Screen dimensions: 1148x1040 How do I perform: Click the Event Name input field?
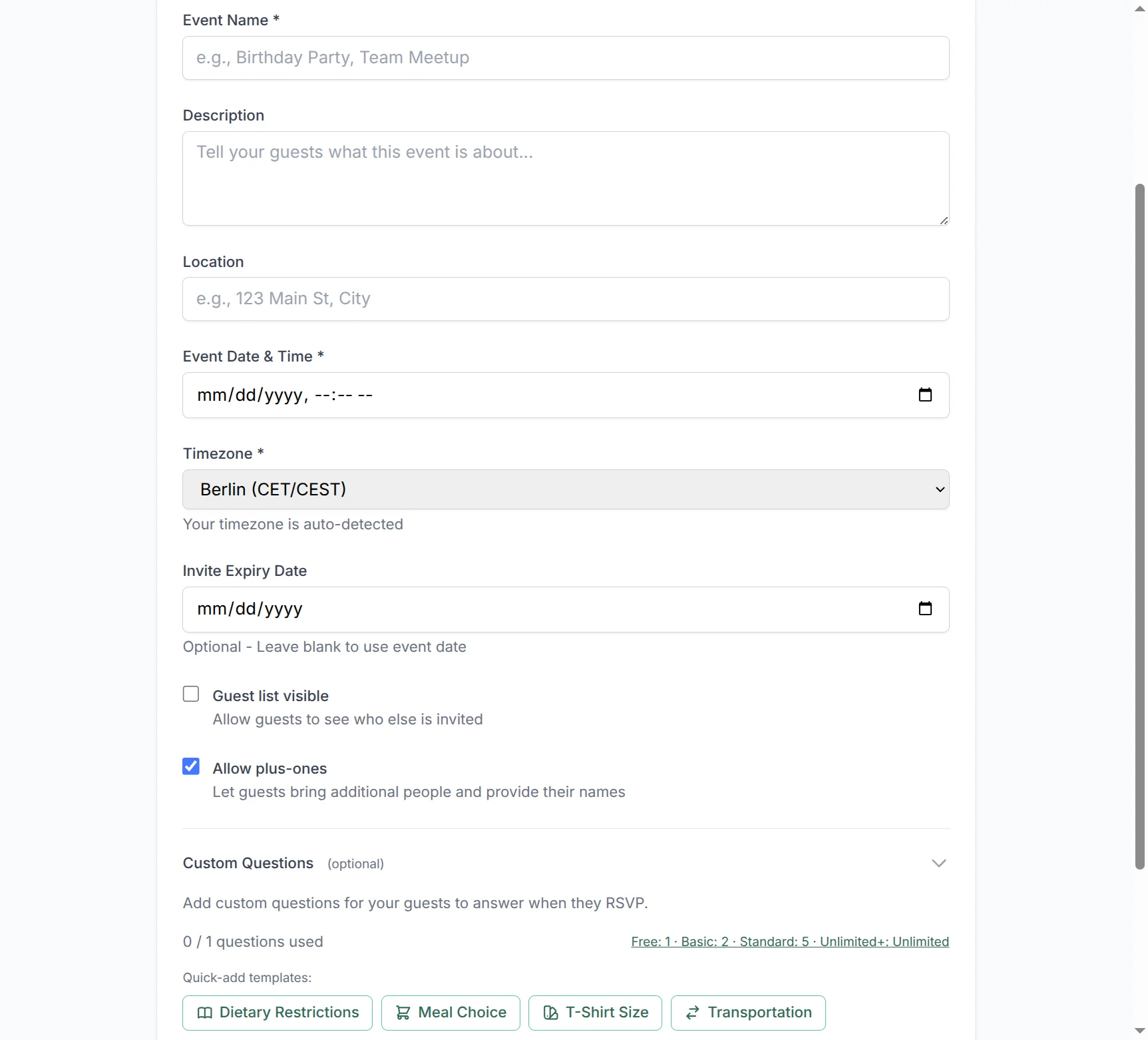point(566,58)
